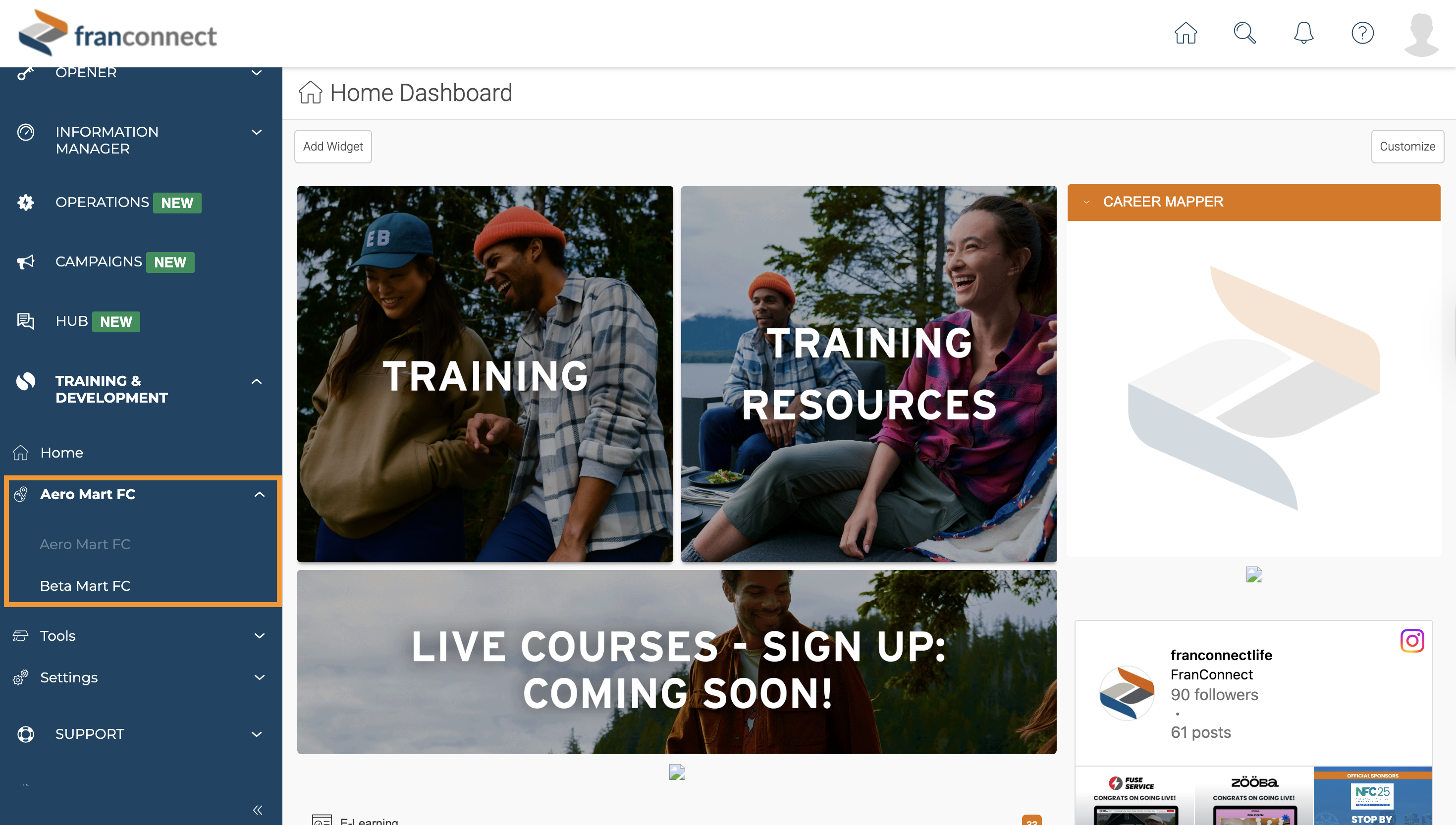Open the search magnifier icon
The height and width of the screenshot is (825, 1456).
[x=1244, y=33]
